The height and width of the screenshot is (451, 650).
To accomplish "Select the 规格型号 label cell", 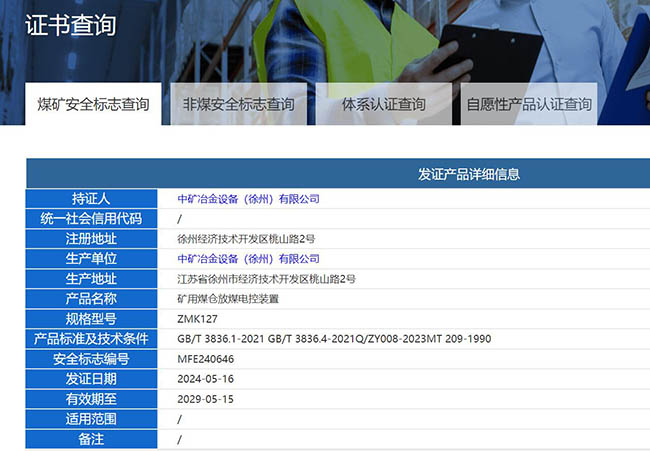I will (91, 319).
